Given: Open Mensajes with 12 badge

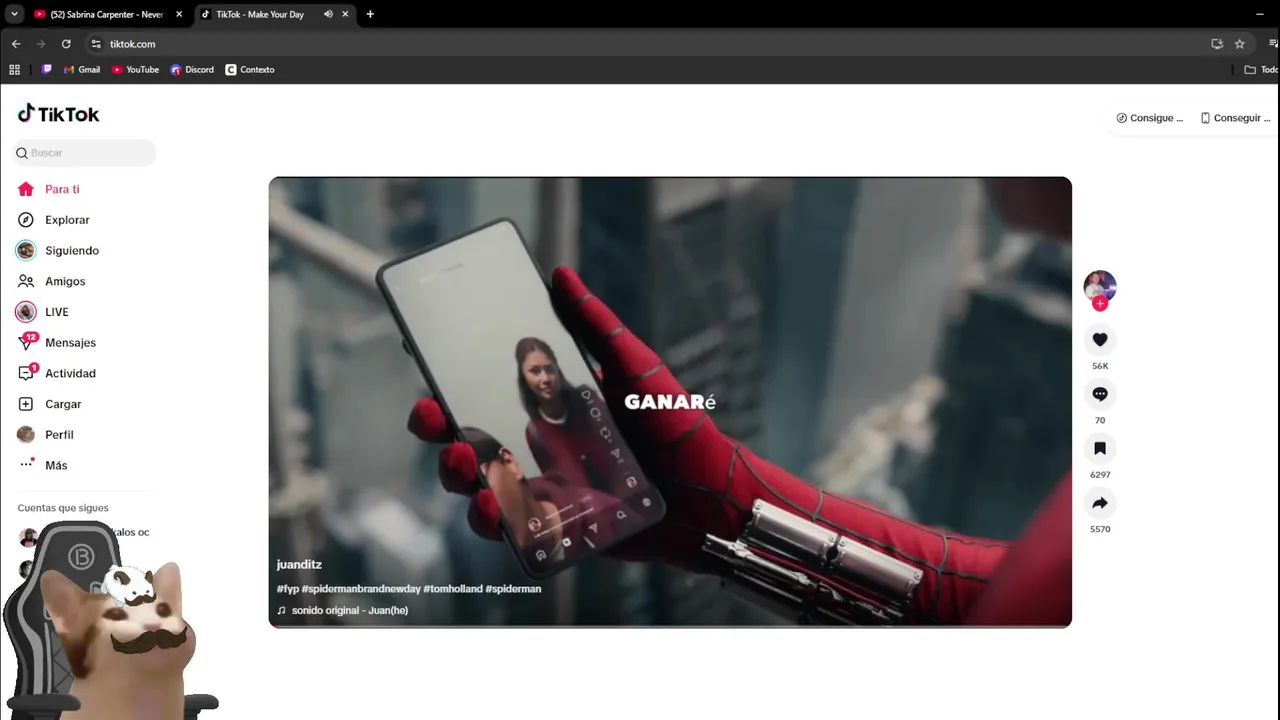Looking at the screenshot, I should pos(57,342).
